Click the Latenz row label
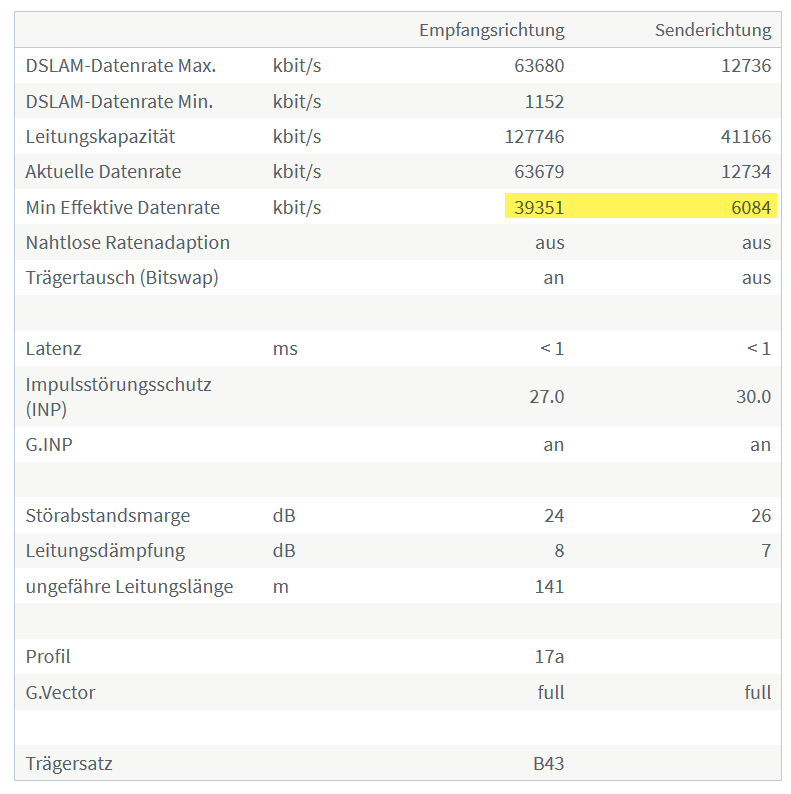791x794 pixels. [53, 349]
